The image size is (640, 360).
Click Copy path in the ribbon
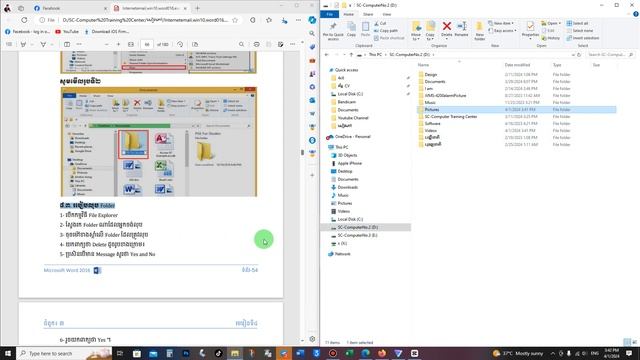click(x=386, y=31)
